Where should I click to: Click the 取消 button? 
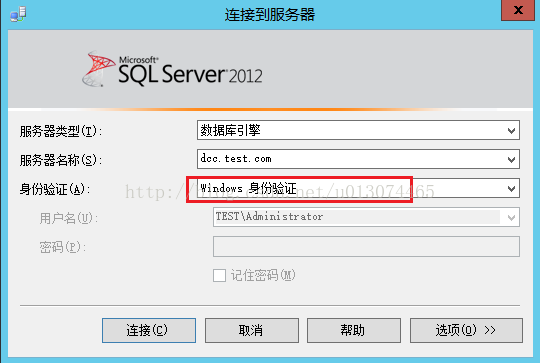coord(252,330)
